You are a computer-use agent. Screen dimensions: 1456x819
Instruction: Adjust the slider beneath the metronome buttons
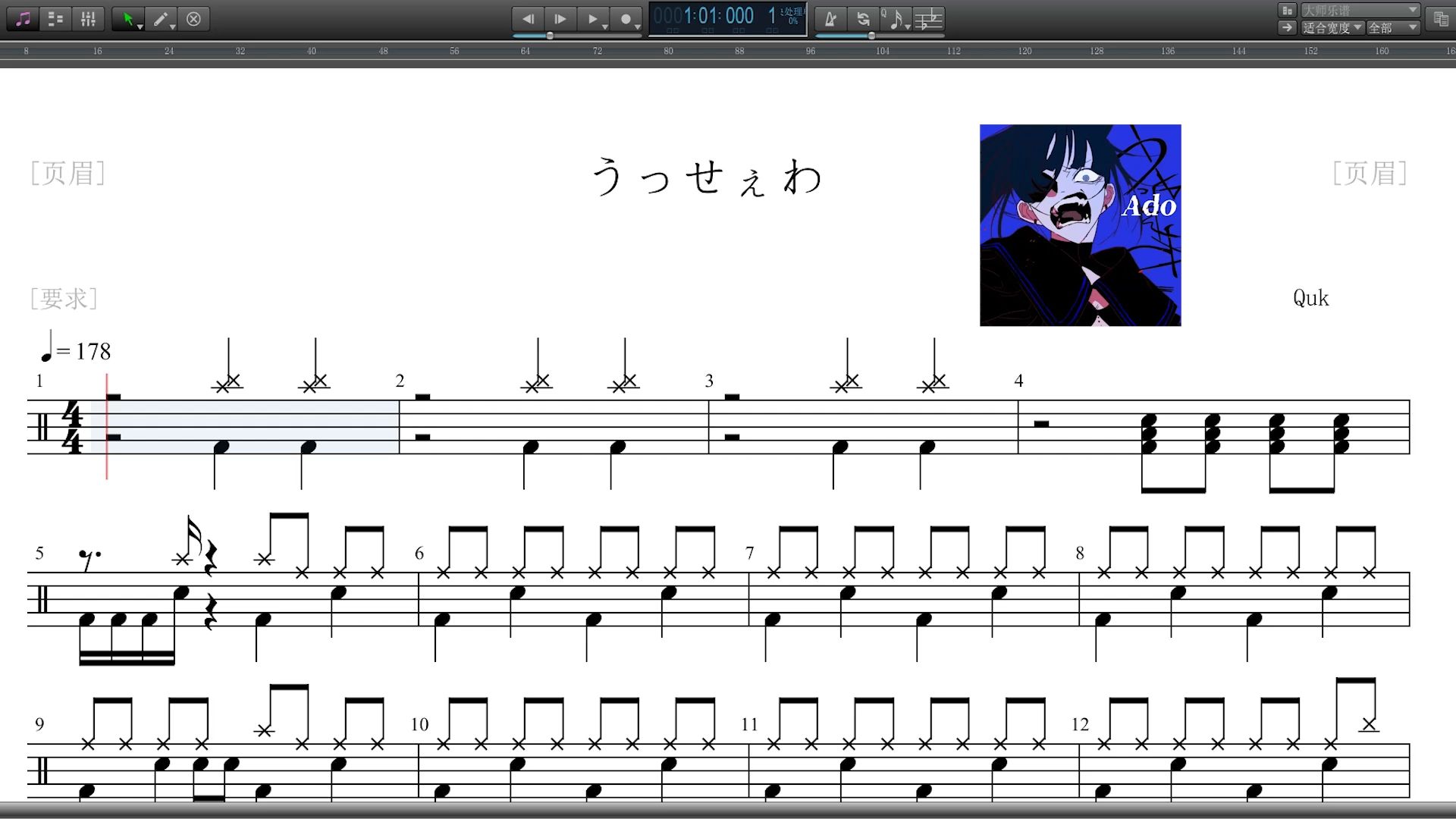coord(880,36)
